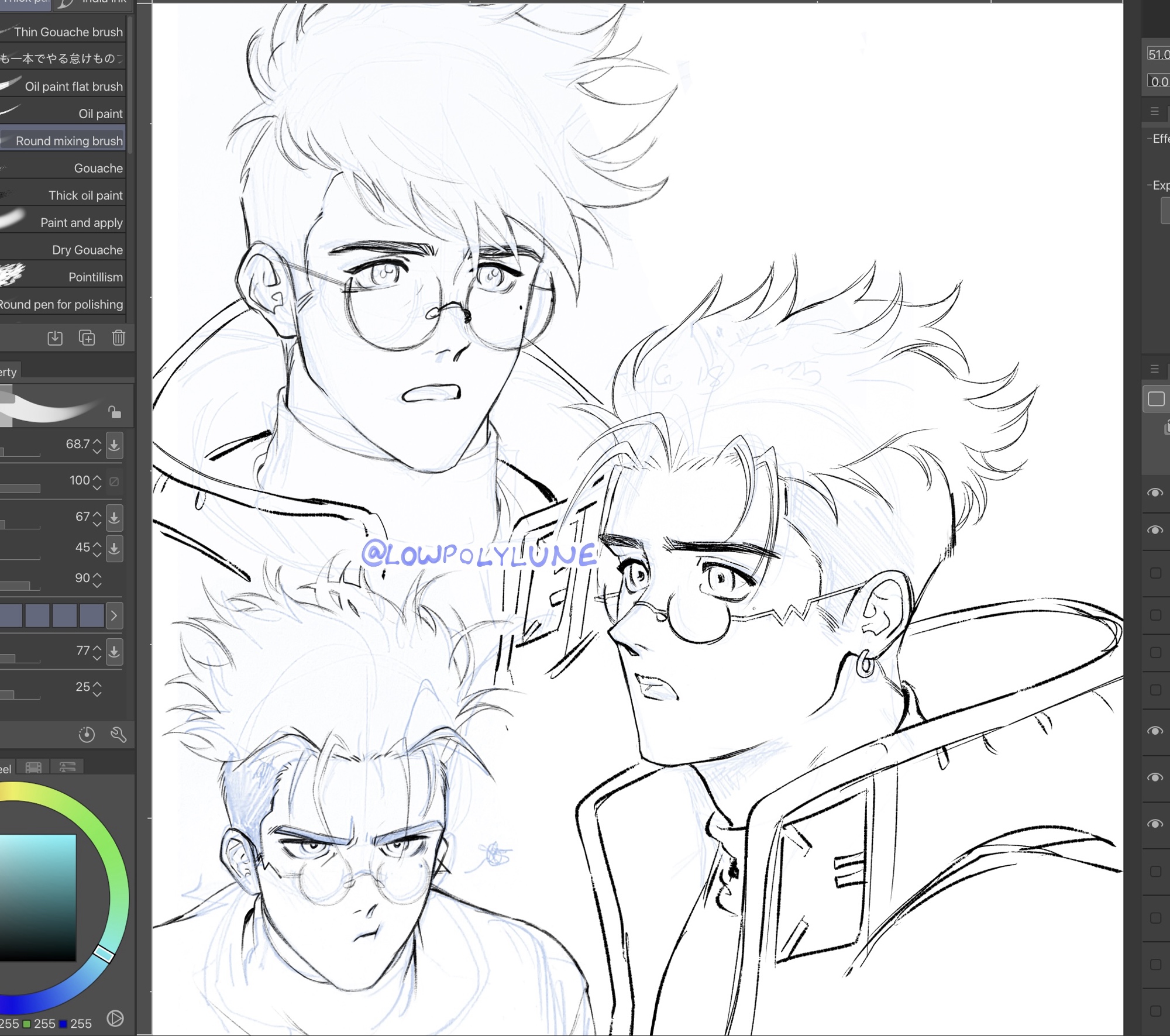Click the duplicate sub tool icon
Screen dimensions: 1170x1036
(87, 338)
